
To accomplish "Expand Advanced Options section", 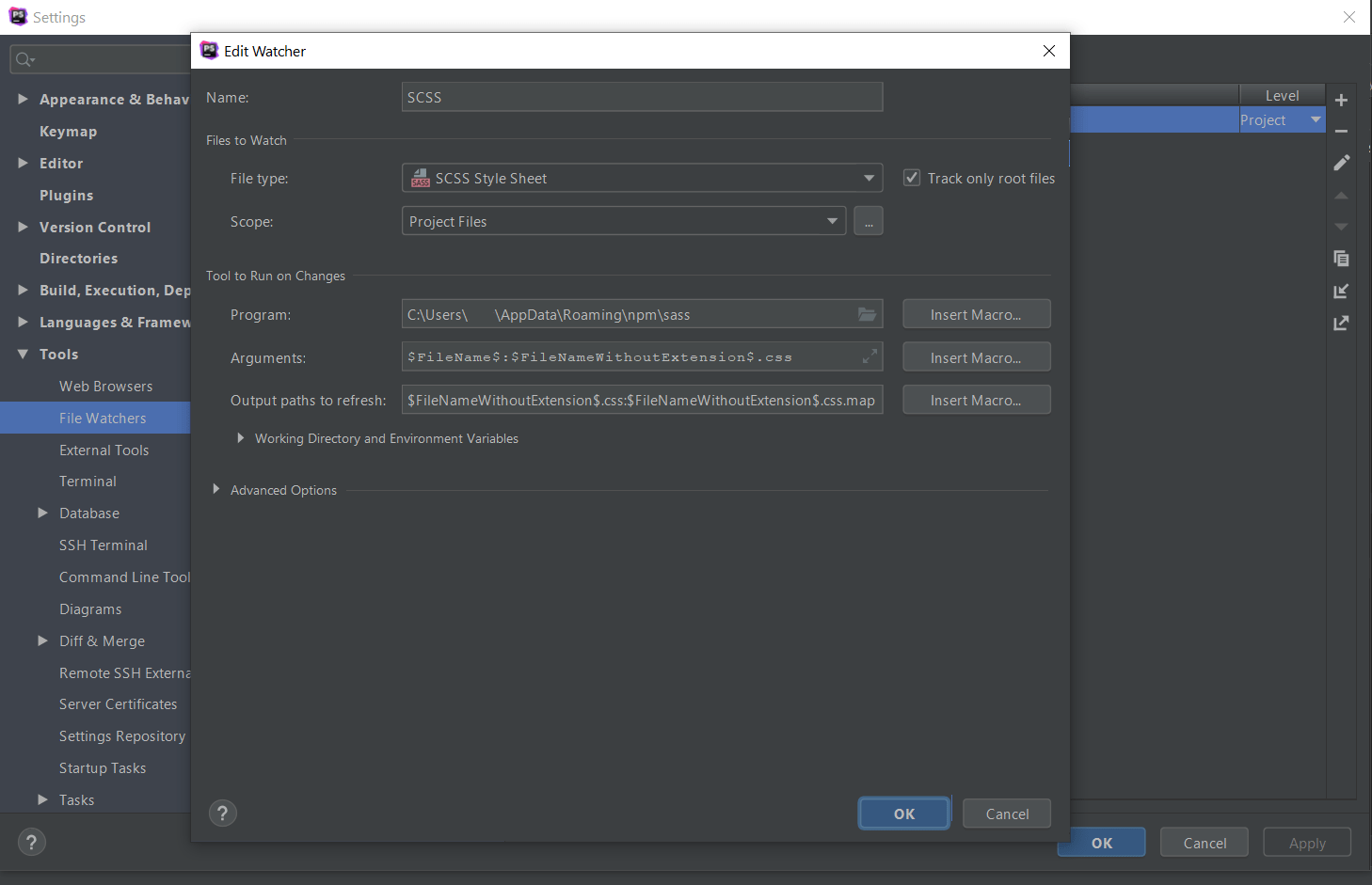I will (216, 489).
